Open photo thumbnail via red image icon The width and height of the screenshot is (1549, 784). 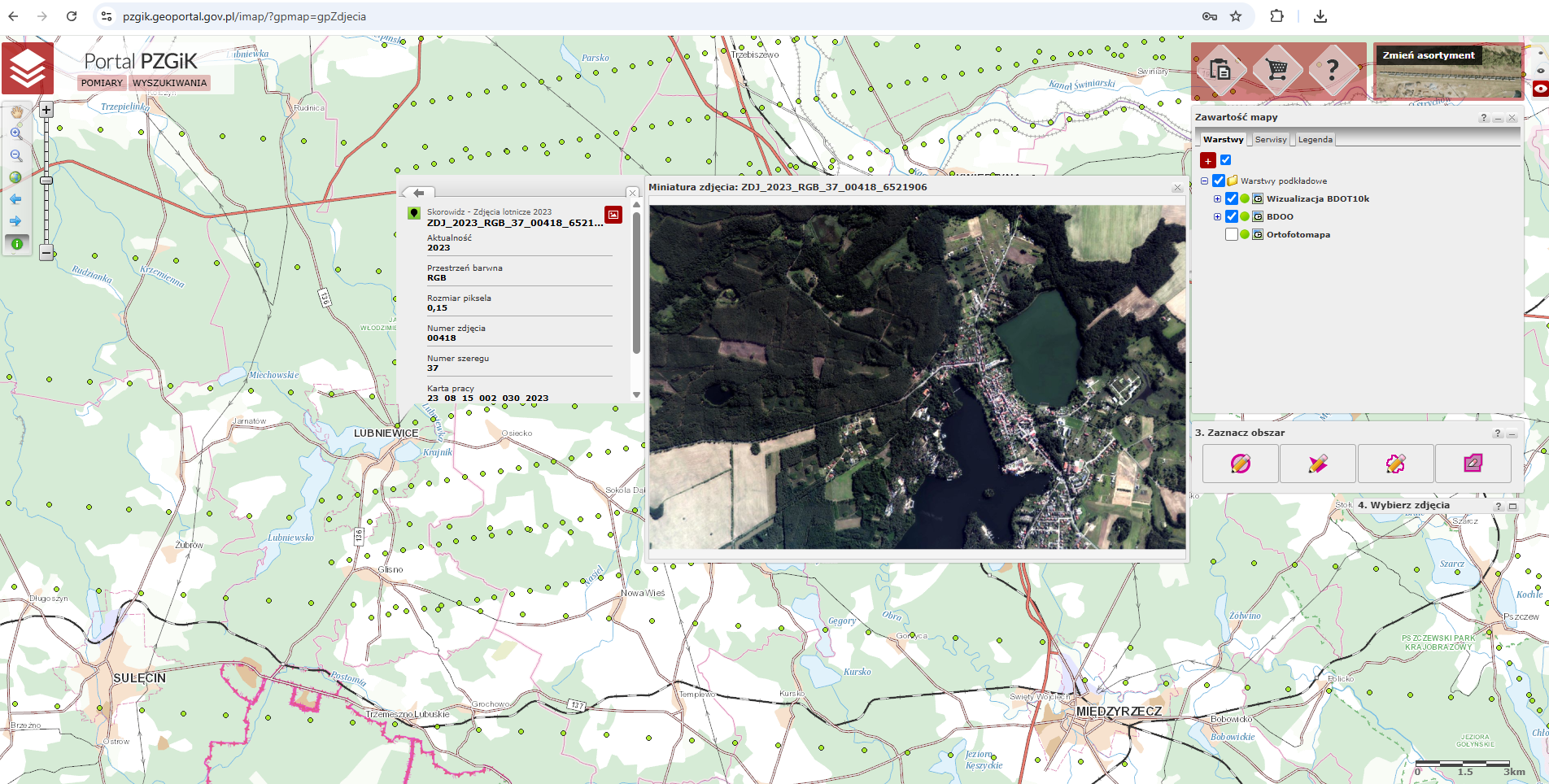click(x=613, y=215)
